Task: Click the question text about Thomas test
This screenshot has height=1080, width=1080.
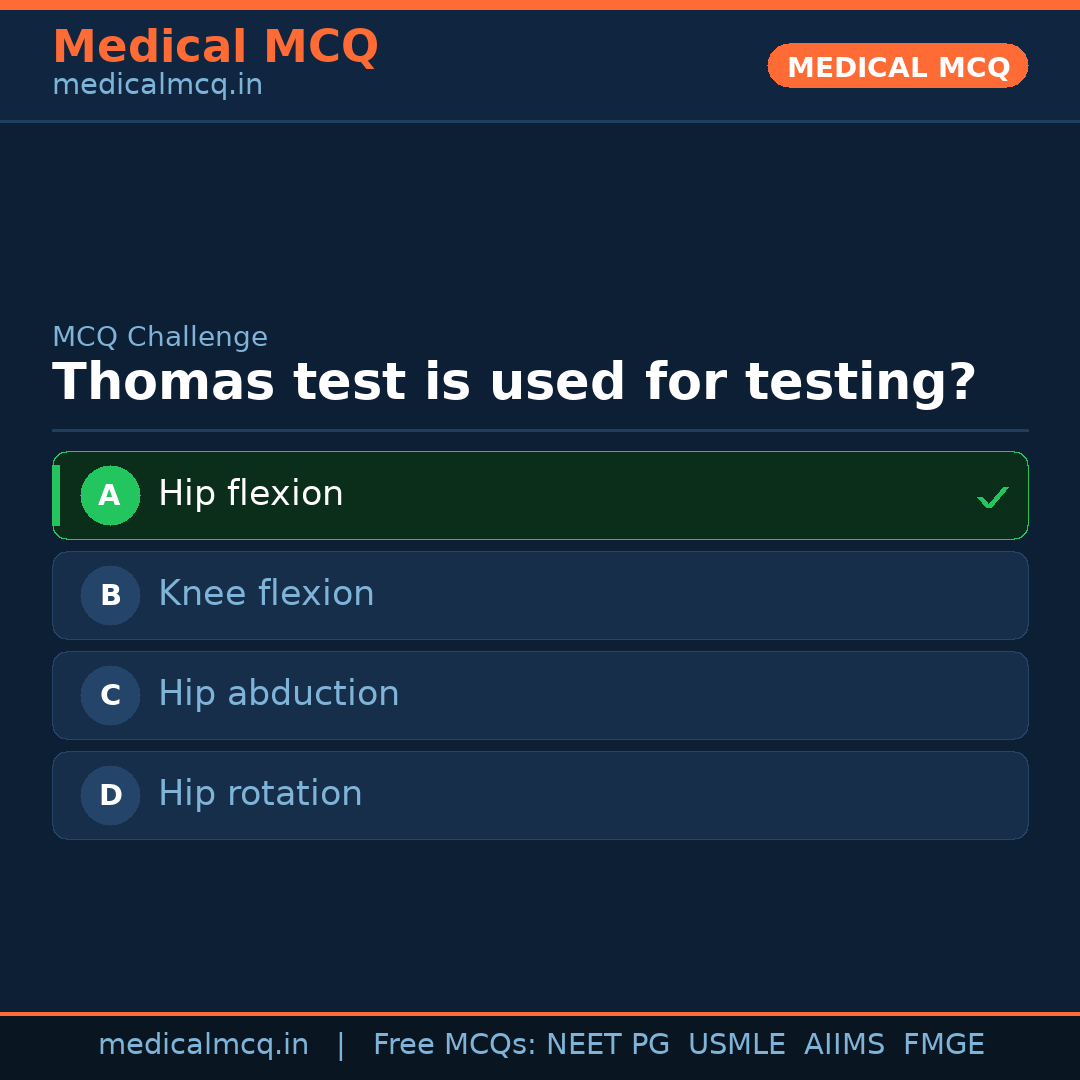Action: point(516,381)
